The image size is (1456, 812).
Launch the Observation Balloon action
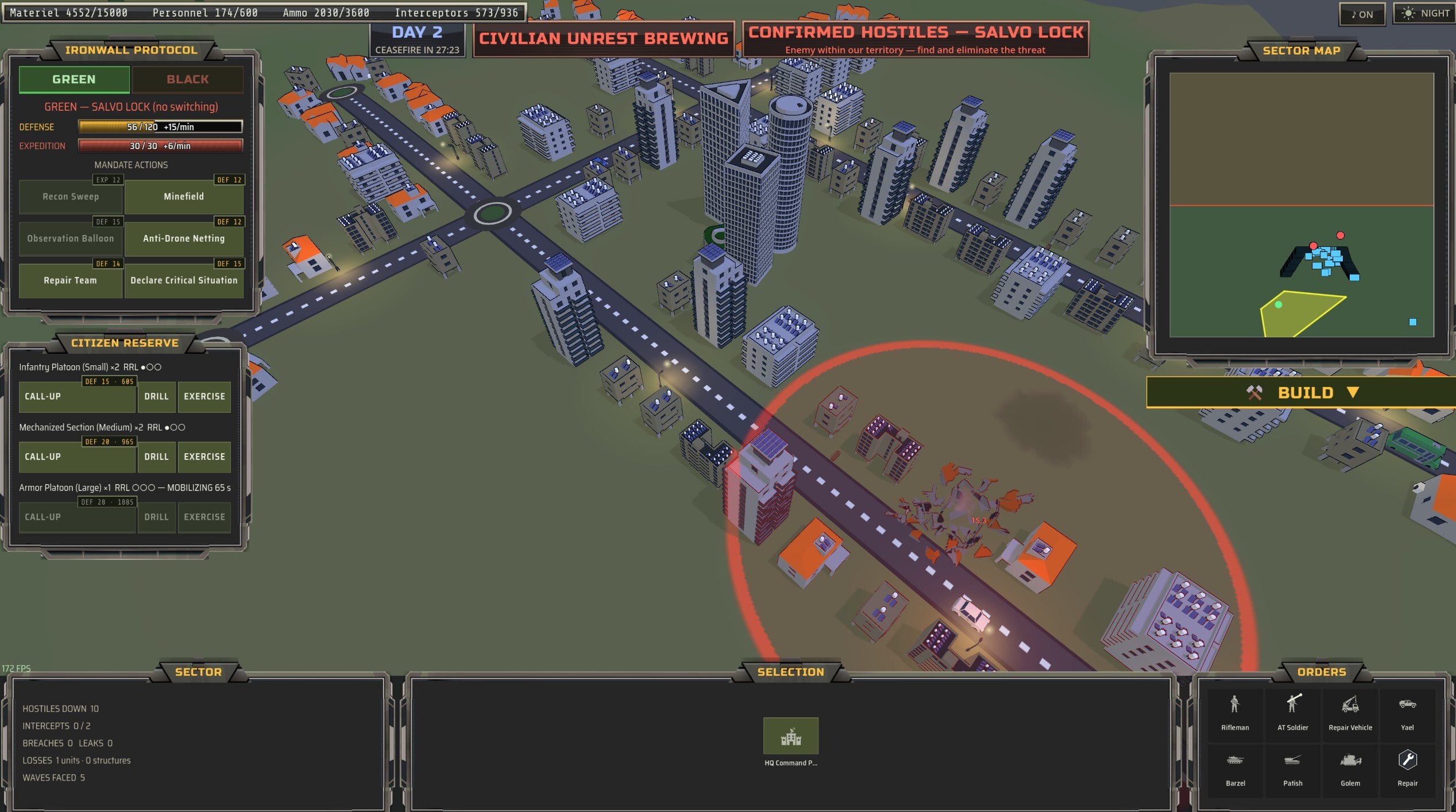(71, 238)
